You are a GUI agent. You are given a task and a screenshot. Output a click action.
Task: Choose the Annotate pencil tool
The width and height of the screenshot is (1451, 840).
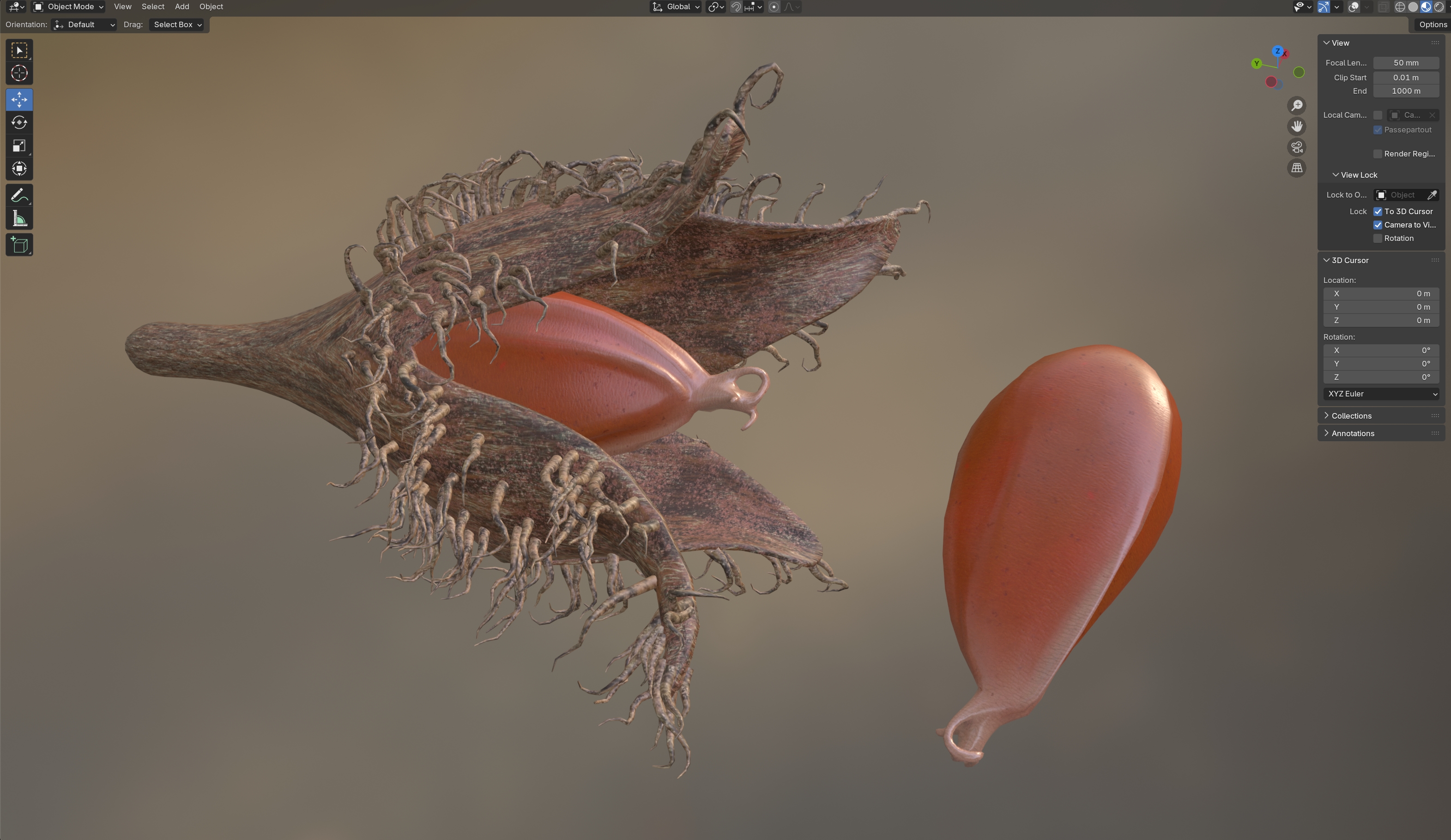(x=19, y=196)
